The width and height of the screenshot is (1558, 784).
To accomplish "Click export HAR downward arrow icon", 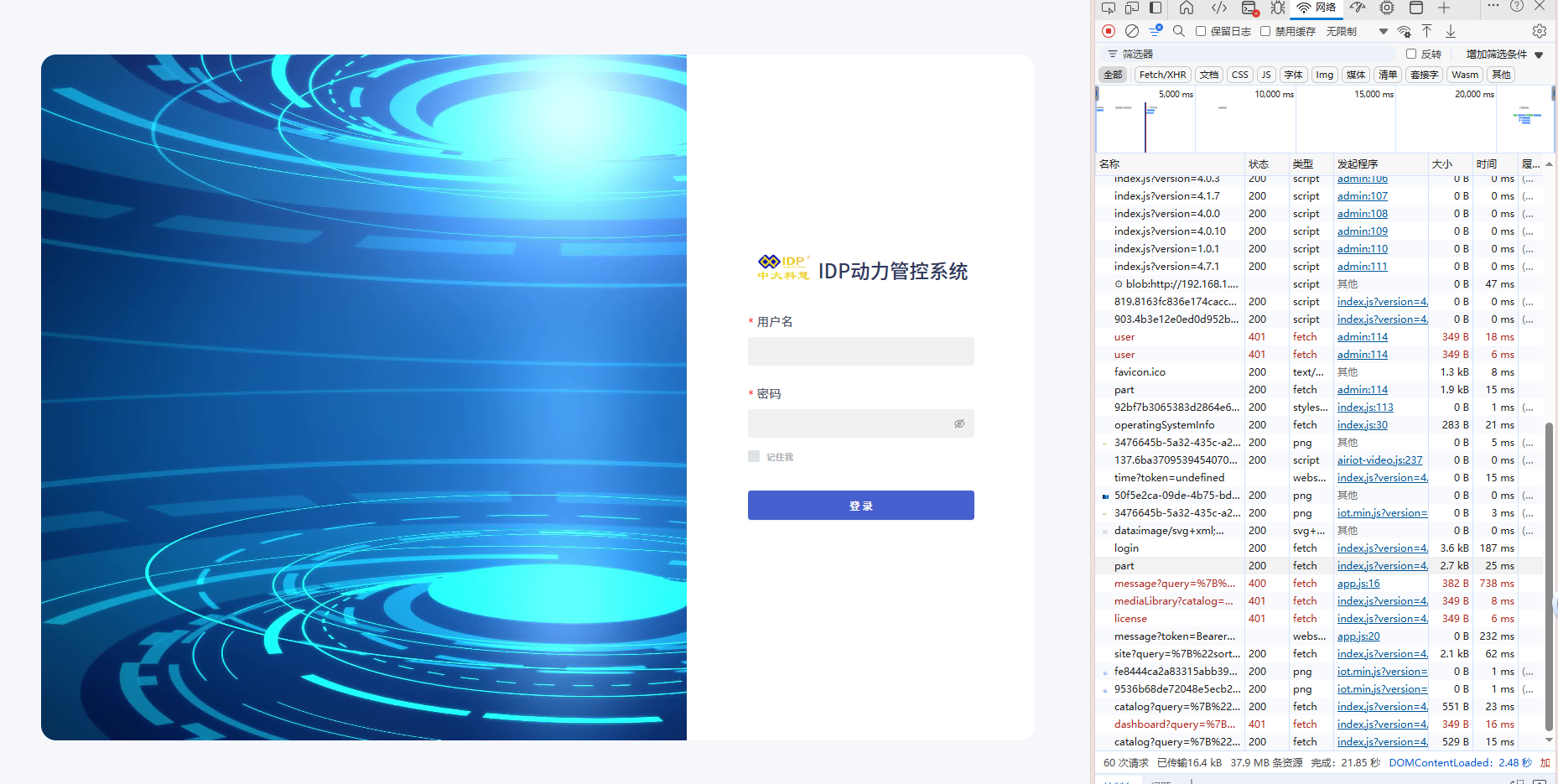I will click(x=1451, y=31).
